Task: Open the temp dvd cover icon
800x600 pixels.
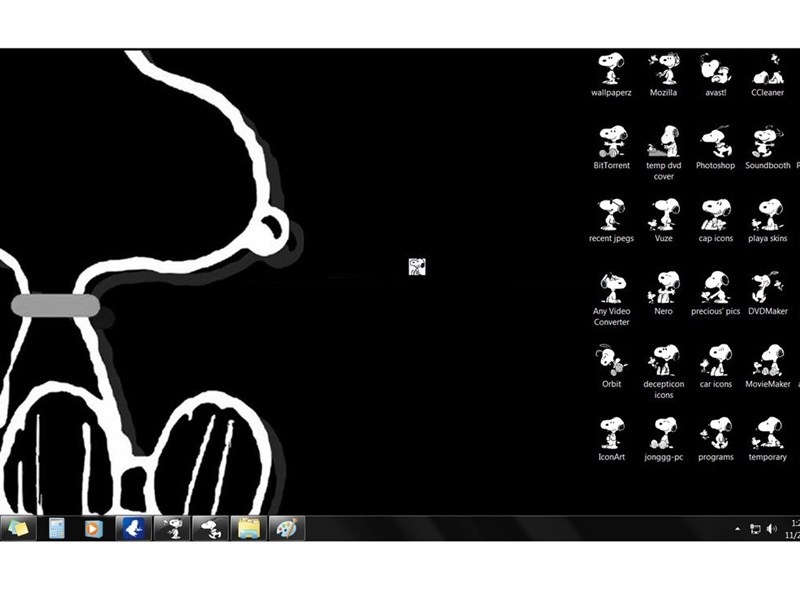Action: [x=663, y=153]
